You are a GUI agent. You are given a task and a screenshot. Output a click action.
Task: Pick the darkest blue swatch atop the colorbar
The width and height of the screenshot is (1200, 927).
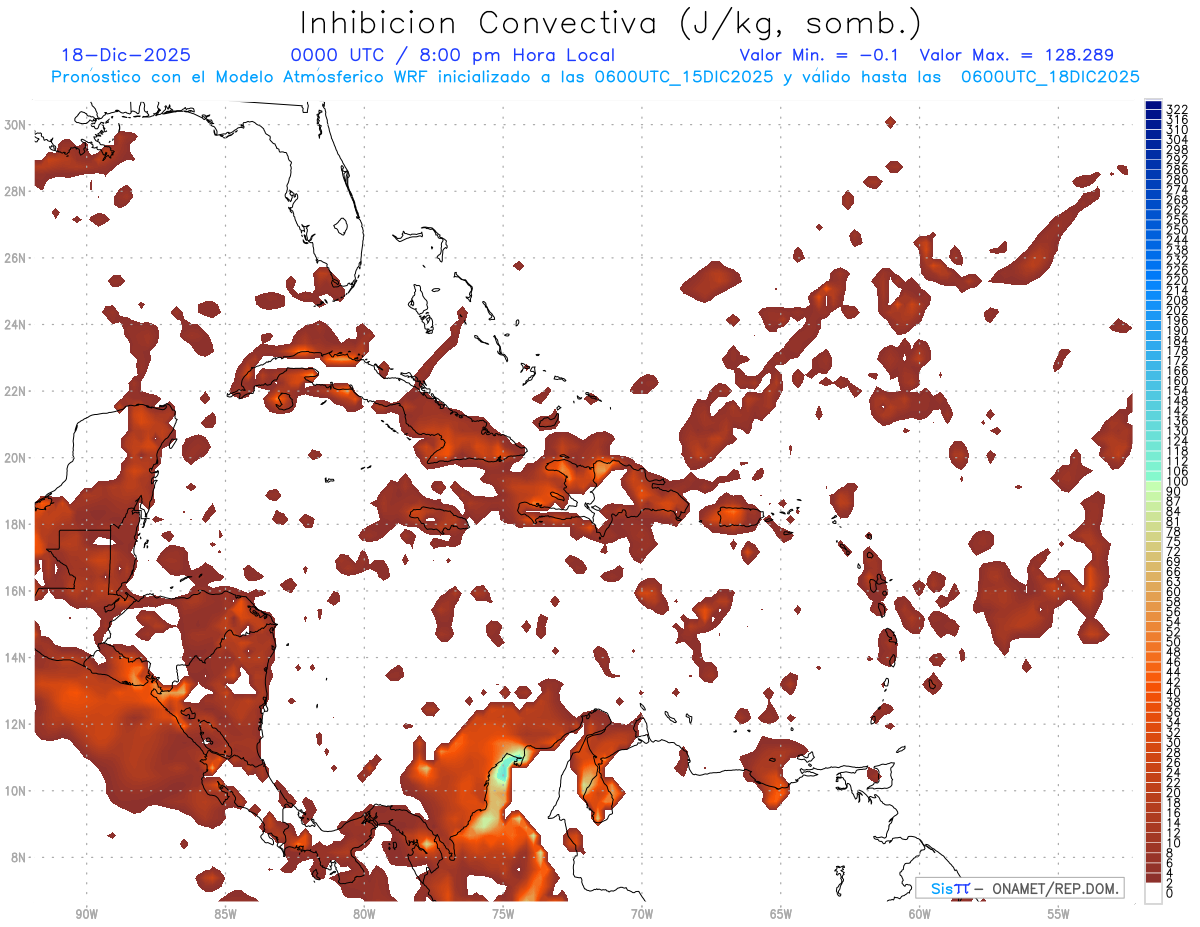1154,105
